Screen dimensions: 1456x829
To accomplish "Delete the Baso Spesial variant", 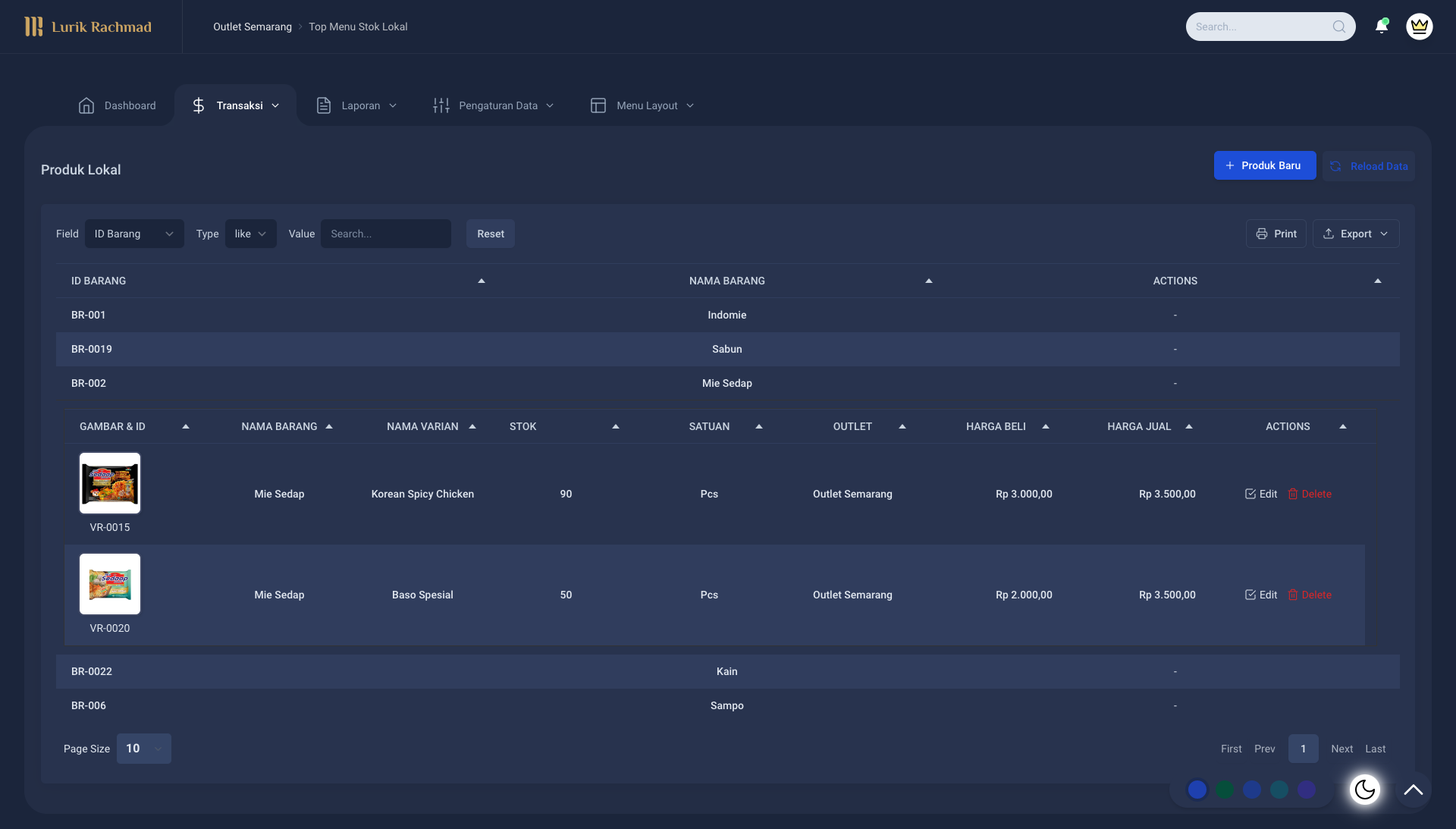I will coord(1310,595).
